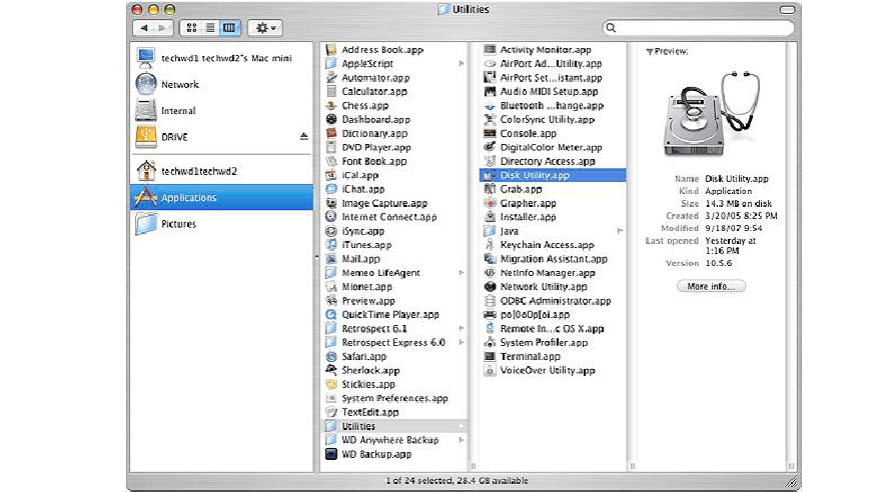Expand the Java folder arrow
The height and width of the screenshot is (492, 893).
pyautogui.click(x=620, y=231)
